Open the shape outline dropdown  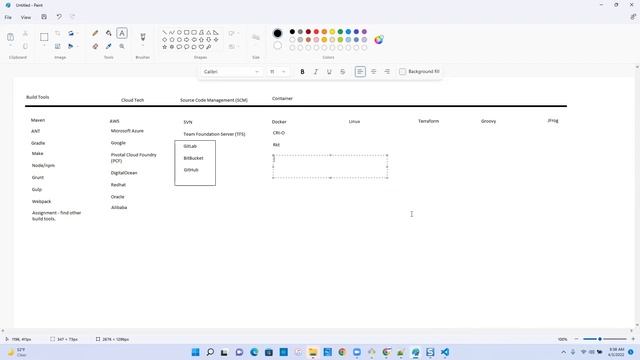pos(233,33)
